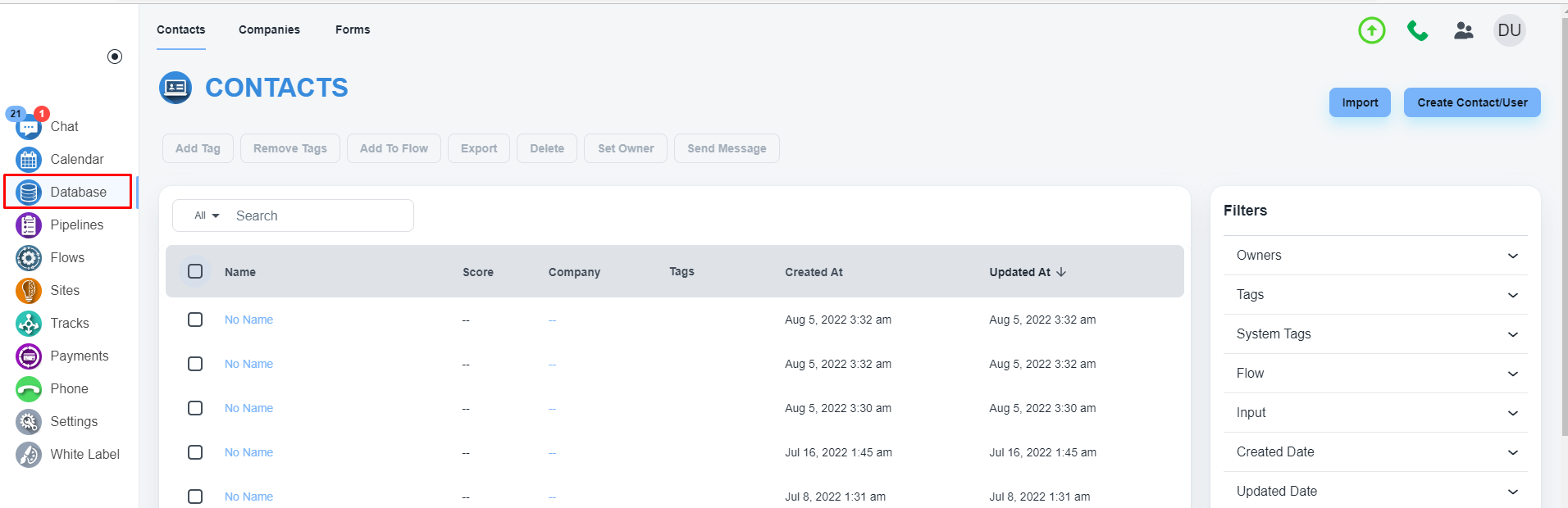This screenshot has height=508, width=1568.
Task: Open the users icon in the header
Action: click(1463, 30)
